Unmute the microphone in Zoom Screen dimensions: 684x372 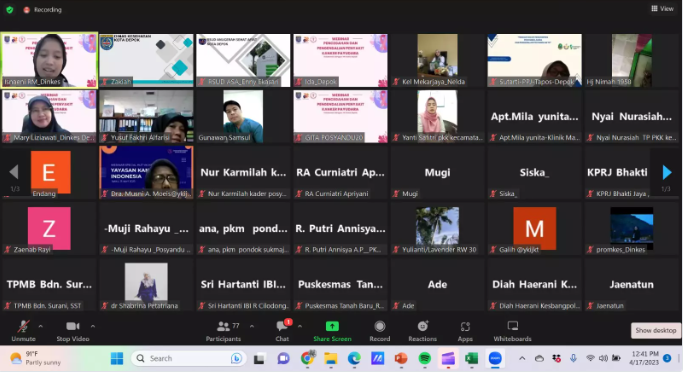coord(23,331)
